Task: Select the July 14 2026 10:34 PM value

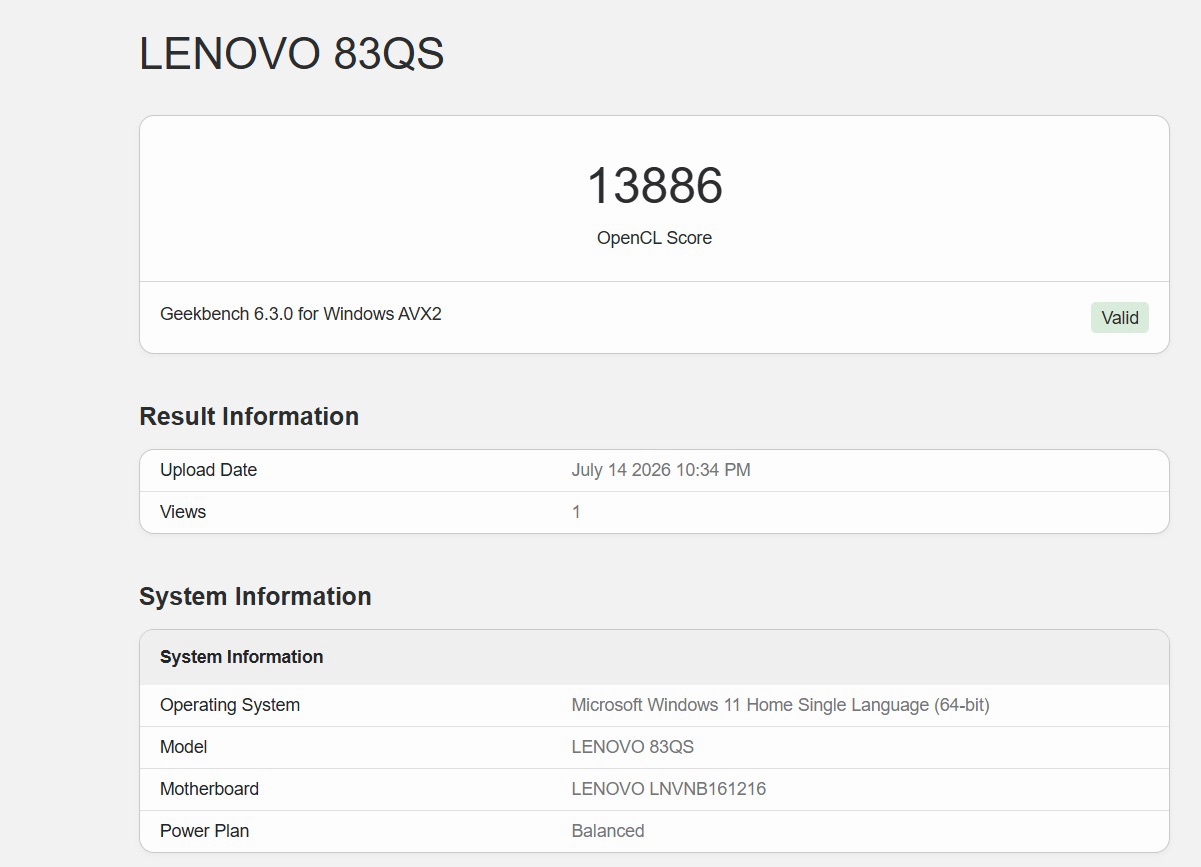Action: 661,470
